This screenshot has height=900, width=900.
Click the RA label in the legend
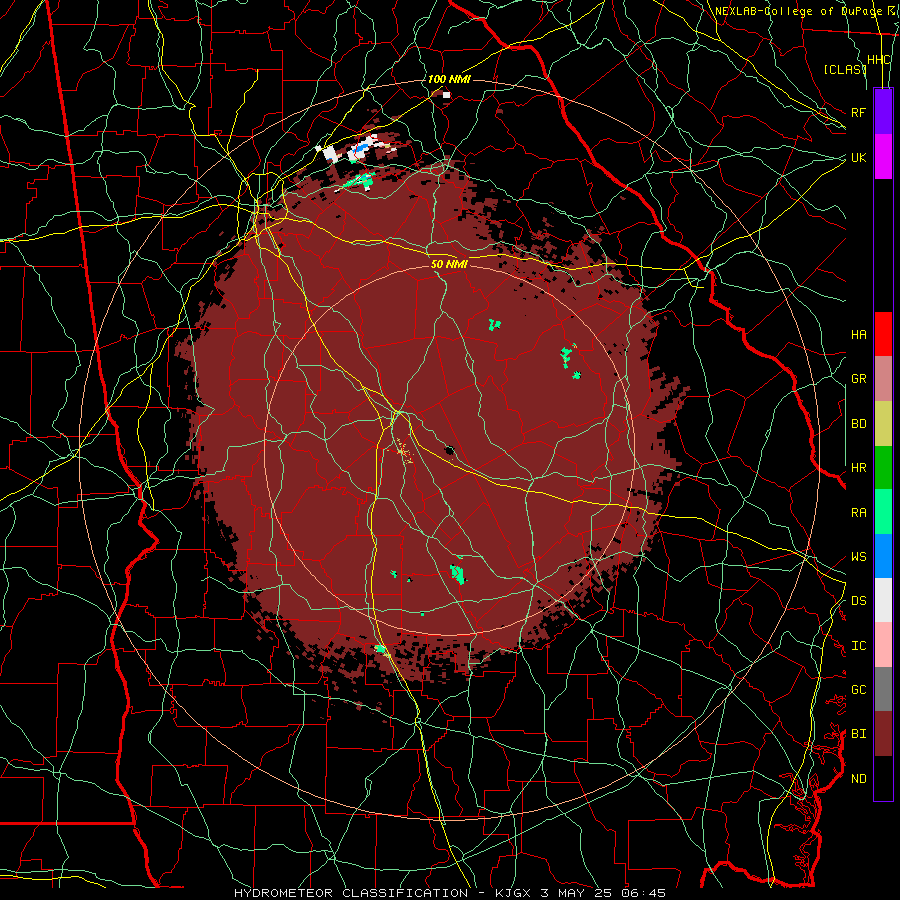[858, 513]
